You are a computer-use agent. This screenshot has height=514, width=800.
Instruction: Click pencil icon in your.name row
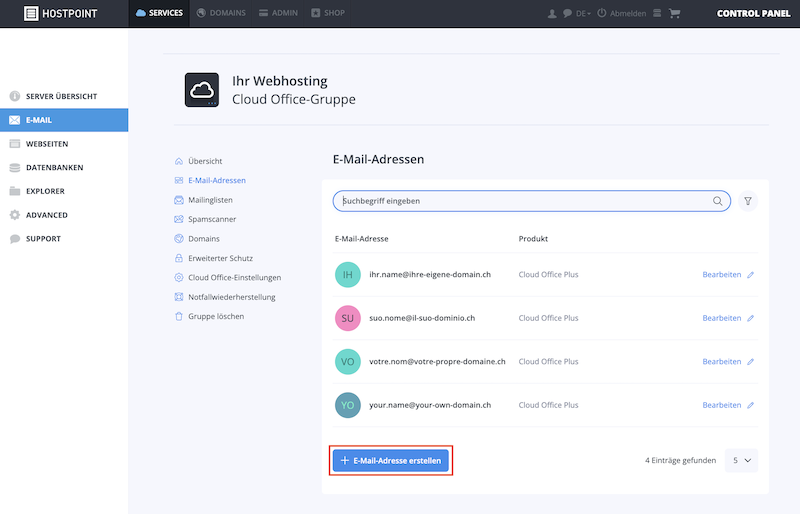(x=751, y=405)
